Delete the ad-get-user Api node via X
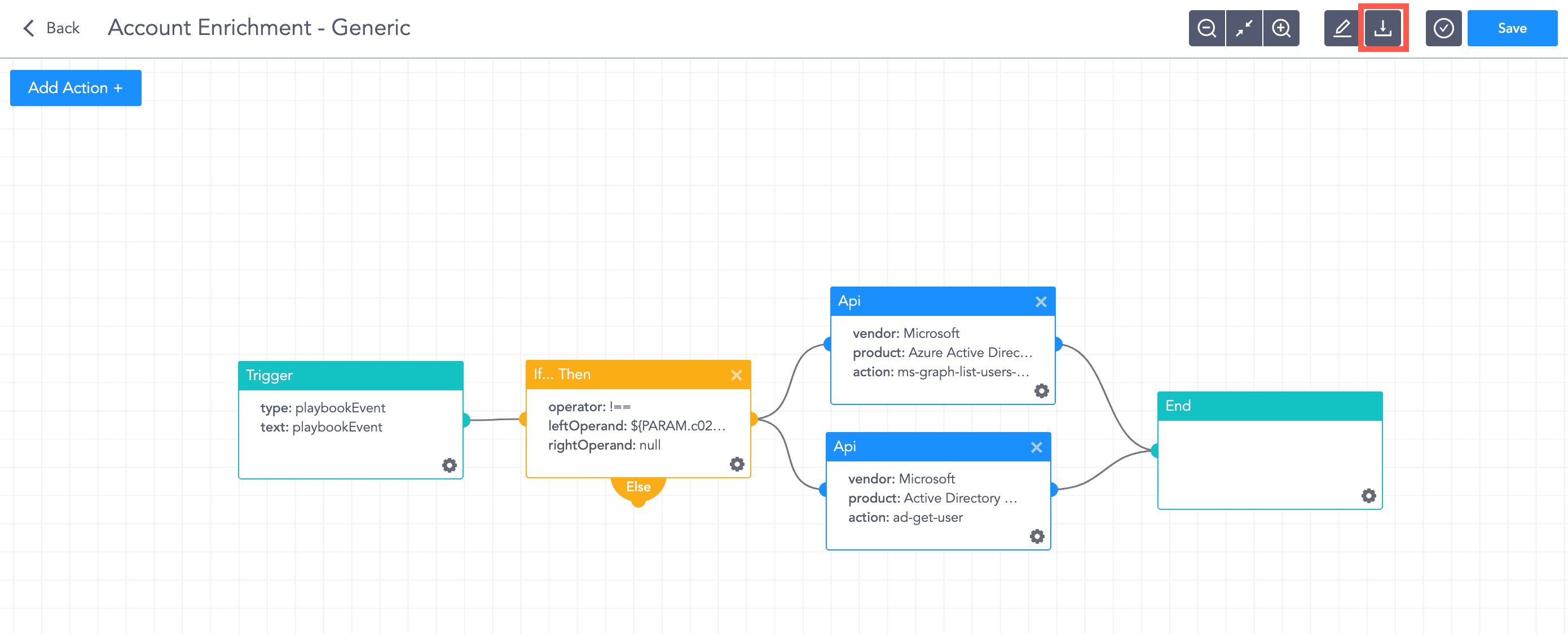The height and width of the screenshot is (634, 1568). click(x=1036, y=447)
